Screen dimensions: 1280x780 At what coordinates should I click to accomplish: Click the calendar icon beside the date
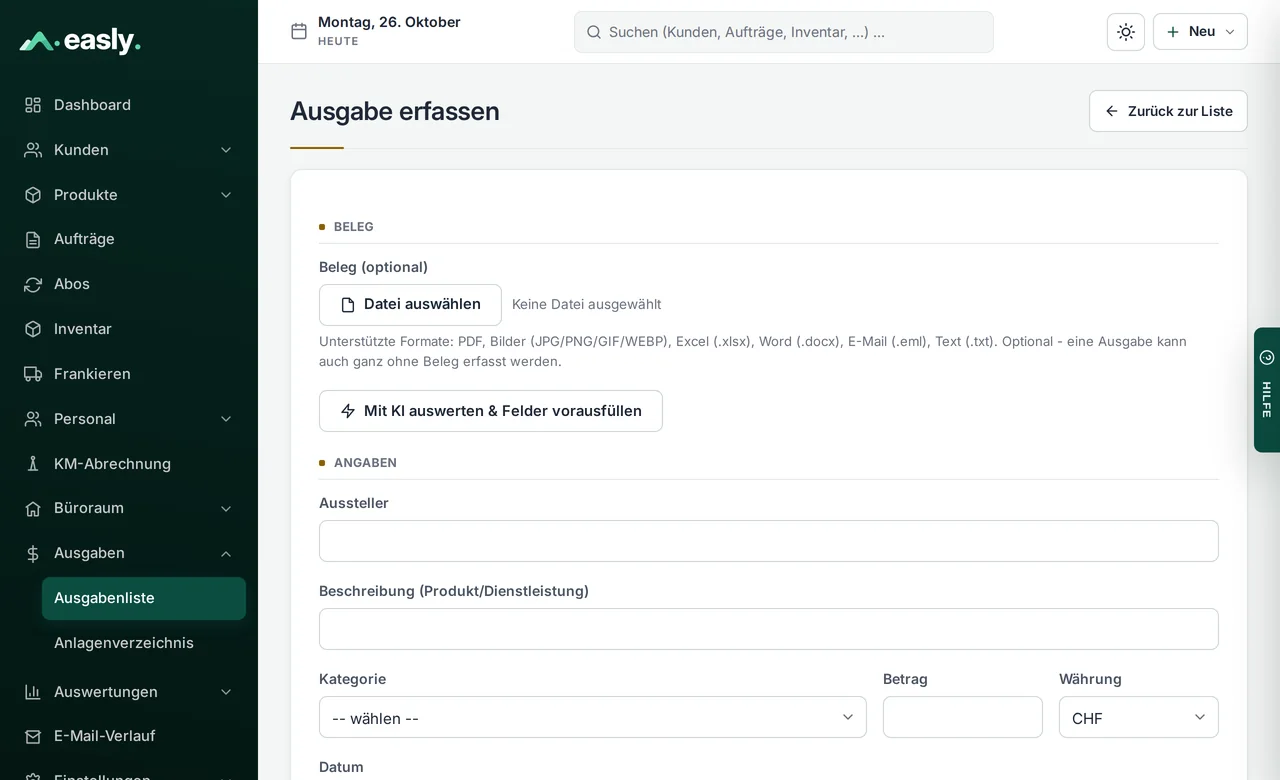(299, 31)
